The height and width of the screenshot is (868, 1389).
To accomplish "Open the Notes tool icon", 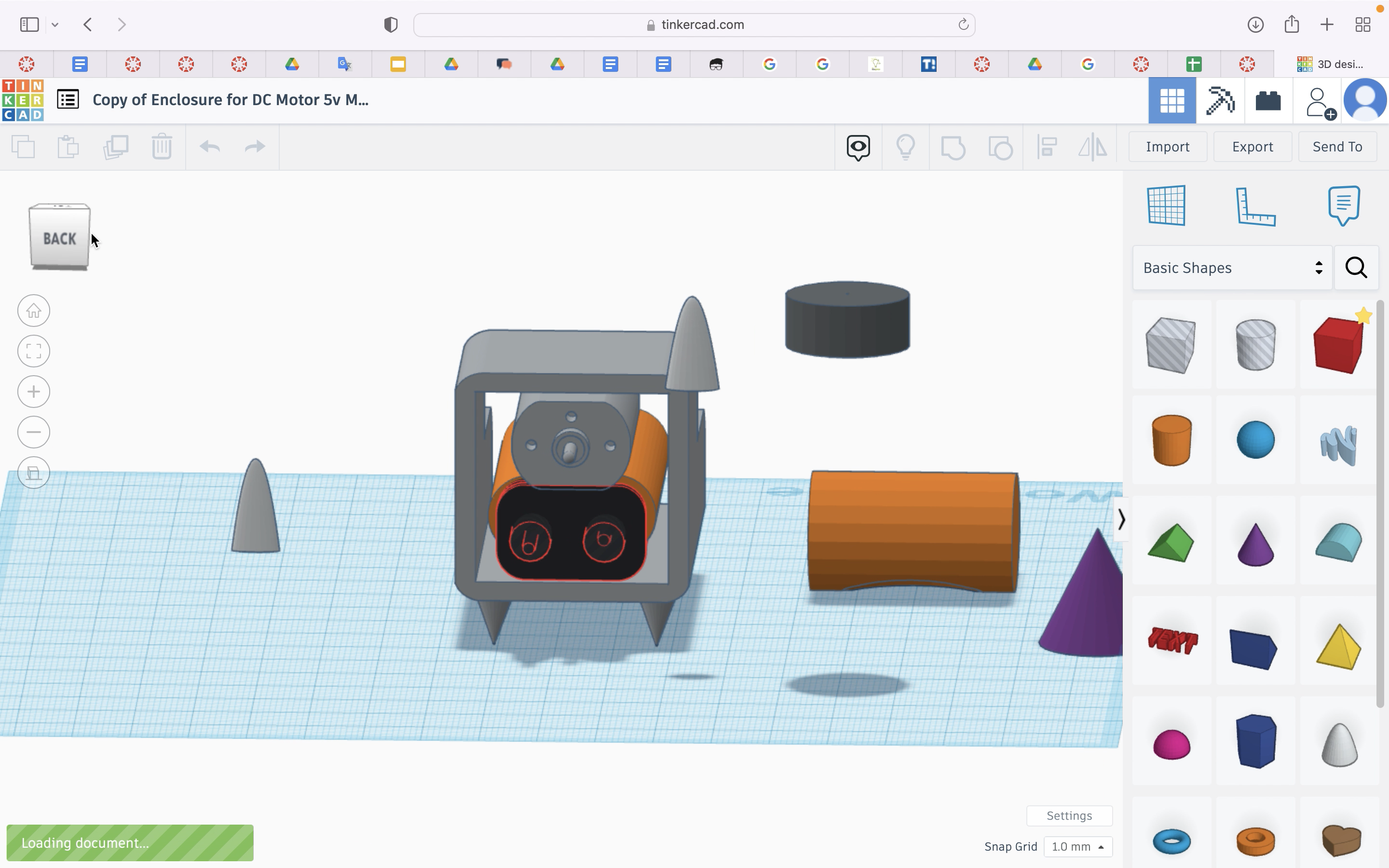I will coord(1344,205).
